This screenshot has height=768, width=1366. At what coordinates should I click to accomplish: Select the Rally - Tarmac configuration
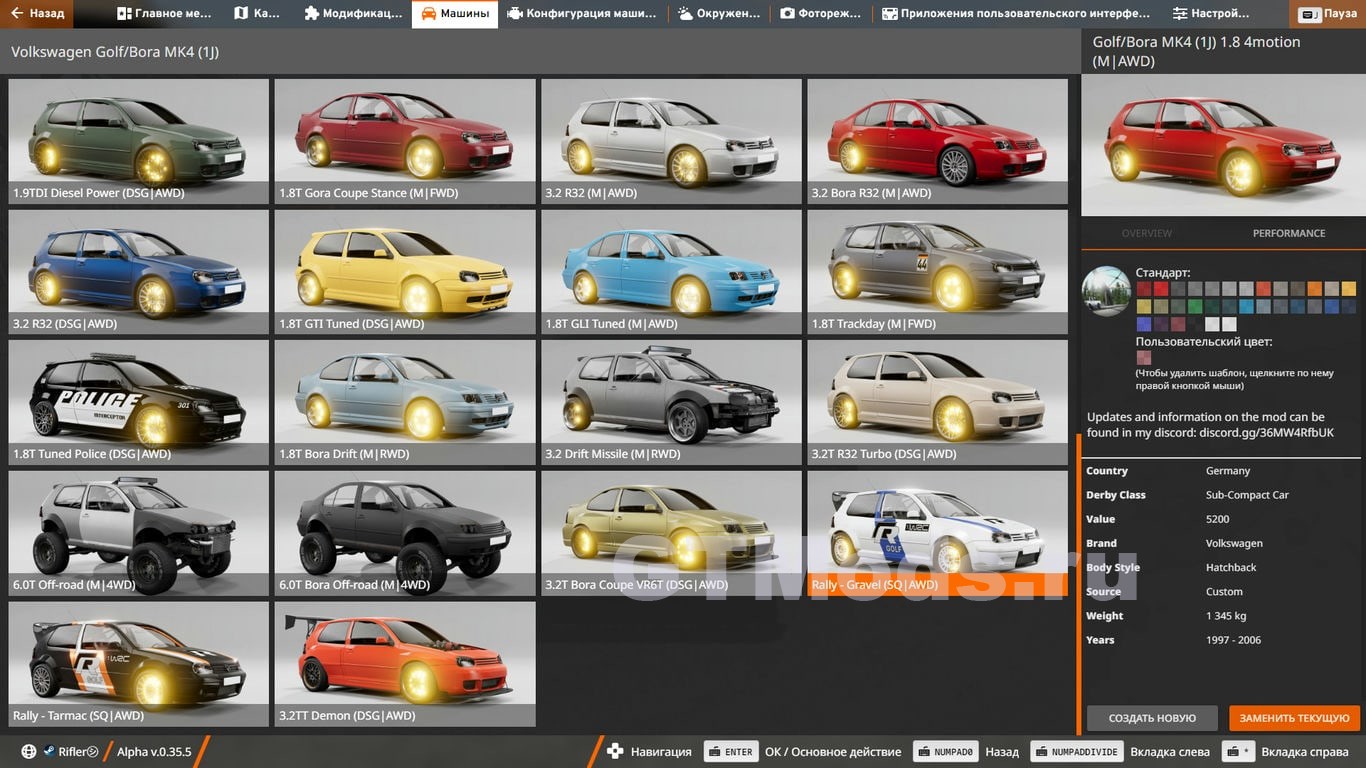pos(139,664)
